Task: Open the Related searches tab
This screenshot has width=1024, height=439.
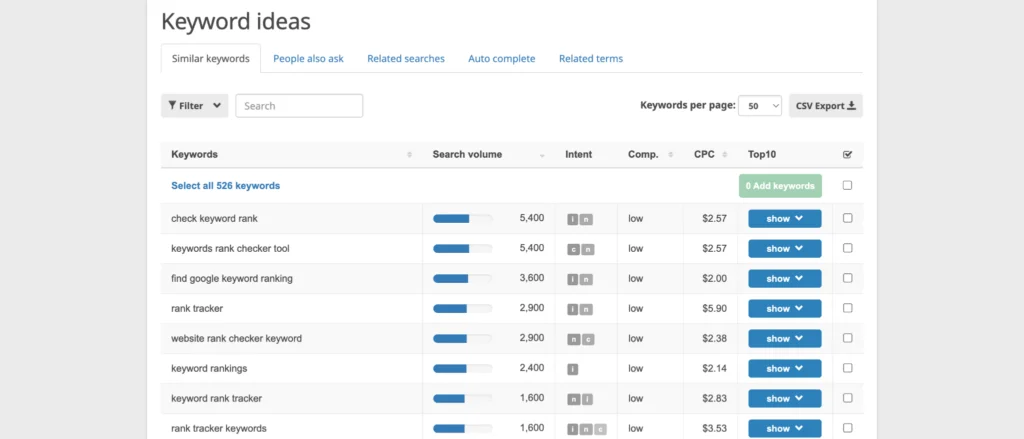Action: (x=405, y=59)
